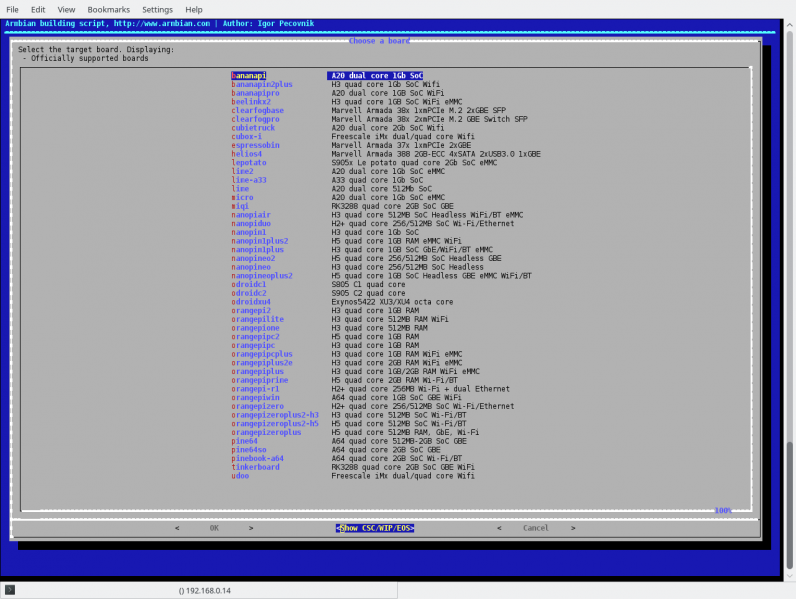Open the Settings menu
This screenshot has width=796, height=599.
(157, 9)
